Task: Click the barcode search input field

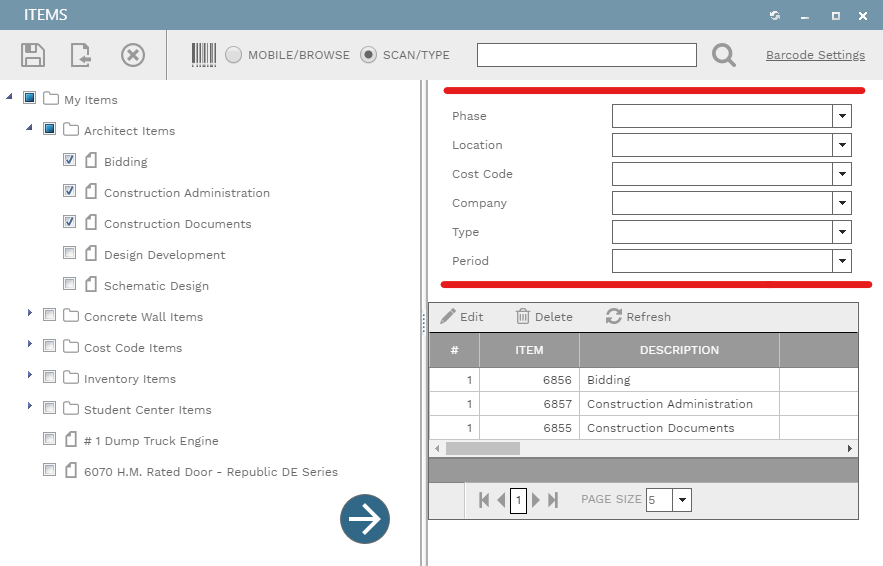Action: click(586, 55)
